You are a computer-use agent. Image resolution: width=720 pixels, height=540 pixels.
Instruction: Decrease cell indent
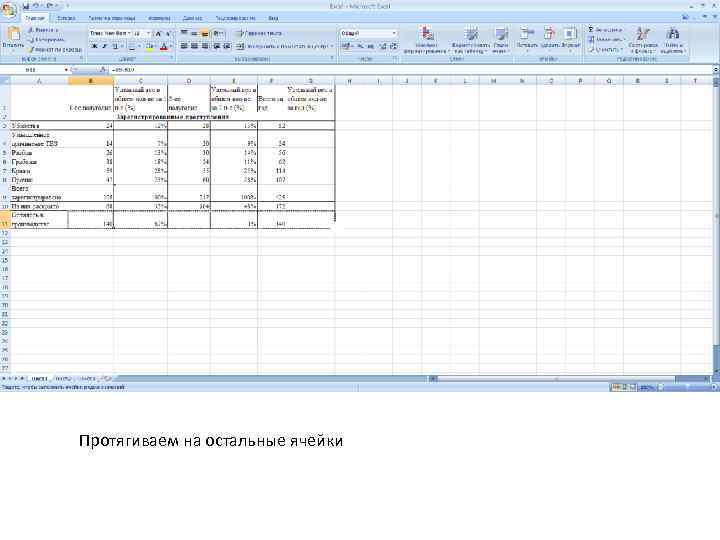216,46
